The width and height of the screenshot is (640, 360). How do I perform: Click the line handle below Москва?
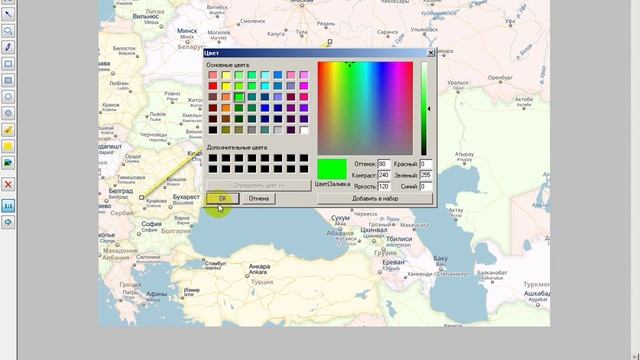coord(330,42)
